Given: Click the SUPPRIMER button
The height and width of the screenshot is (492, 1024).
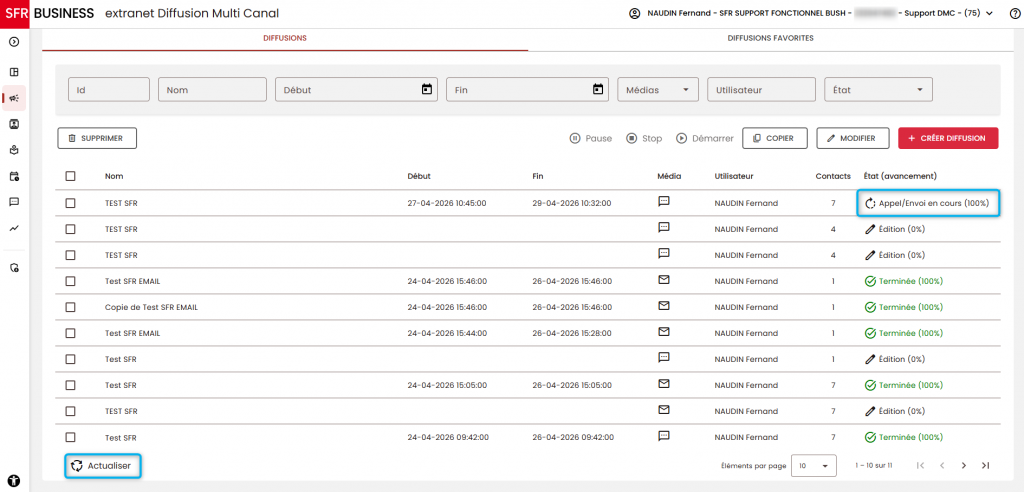Looking at the screenshot, I should pyautogui.click(x=97, y=139).
